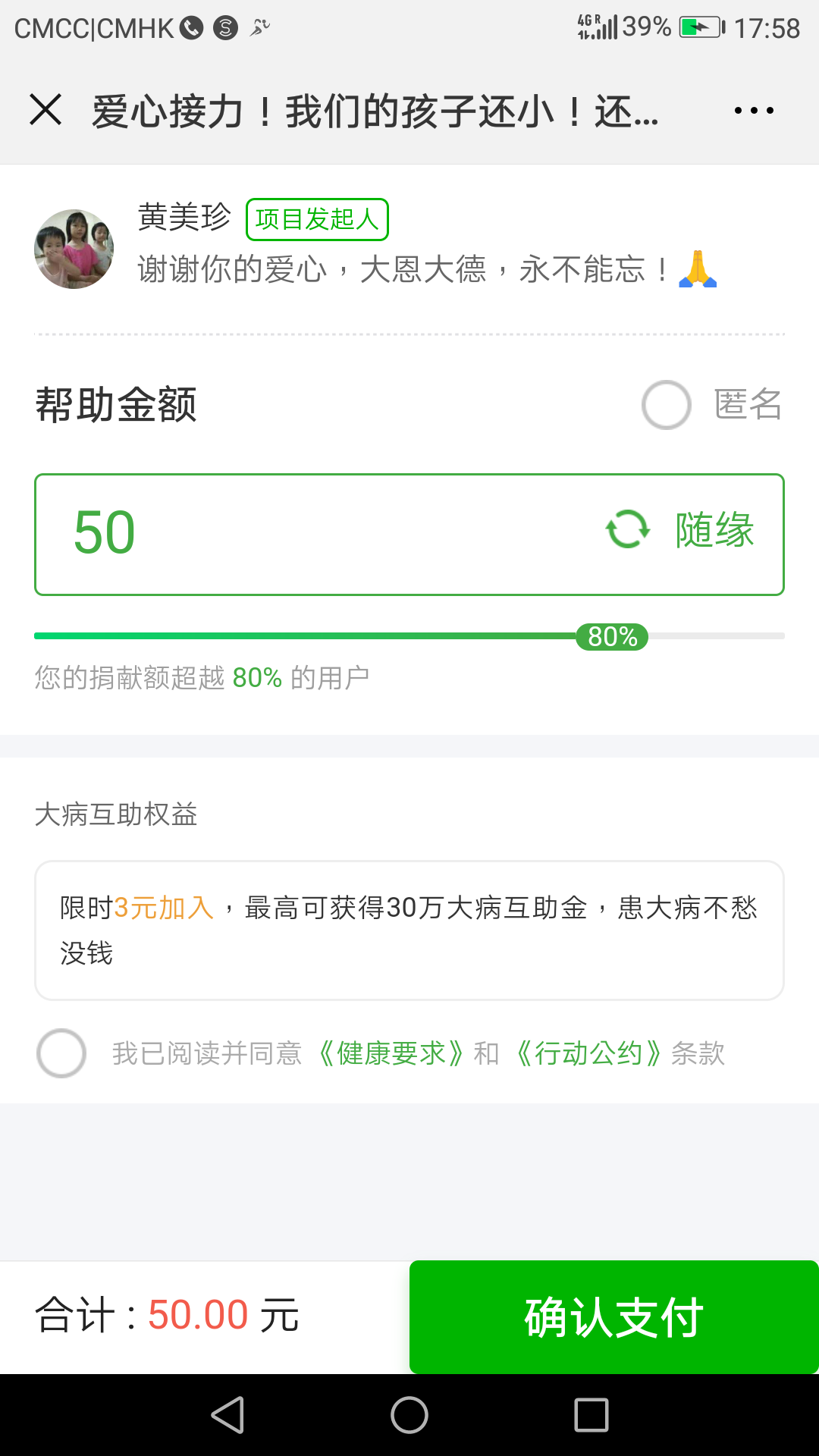
Task: Tap the praying hands emoji
Action: click(698, 269)
